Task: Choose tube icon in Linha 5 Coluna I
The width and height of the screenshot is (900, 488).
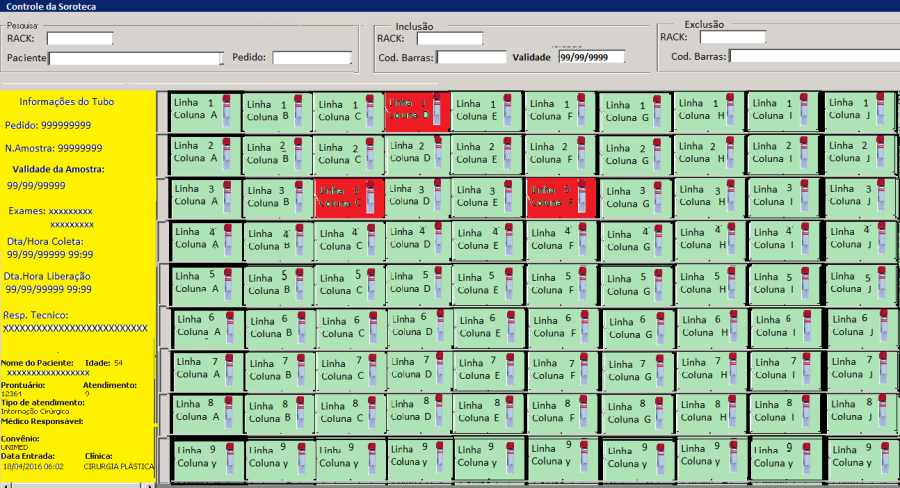Action: (x=806, y=284)
